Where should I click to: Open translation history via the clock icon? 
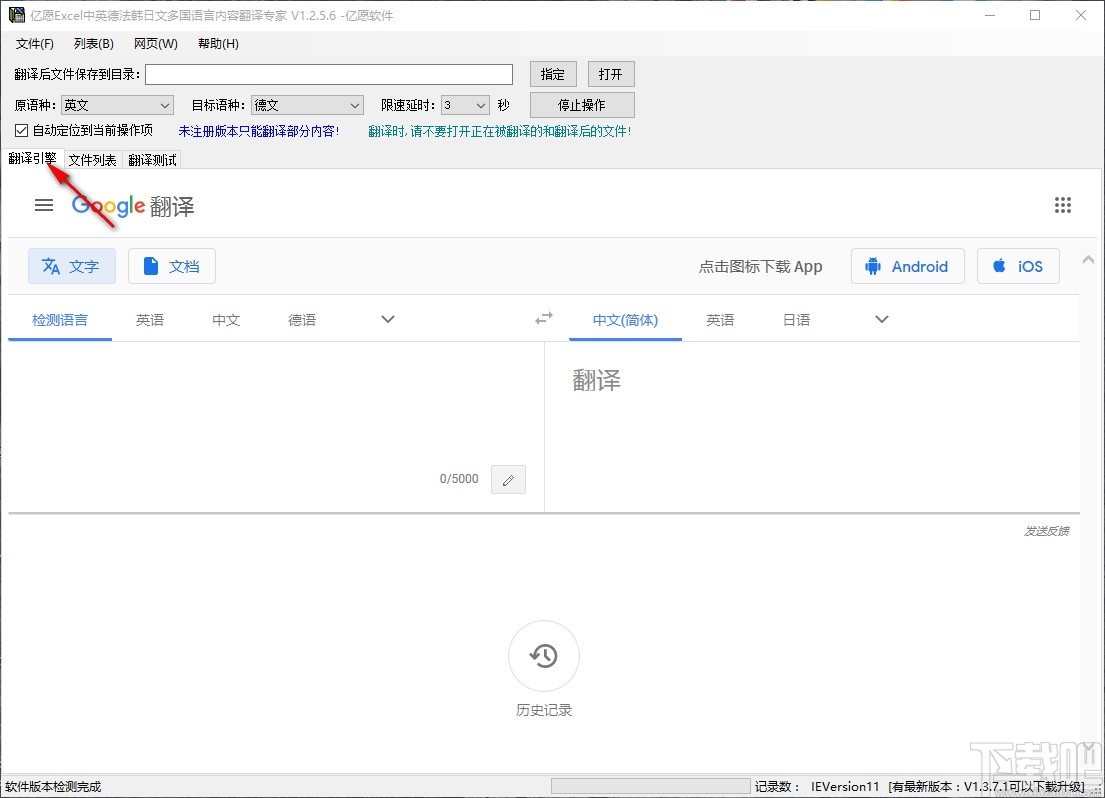pyautogui.click(x=543, y=655)
